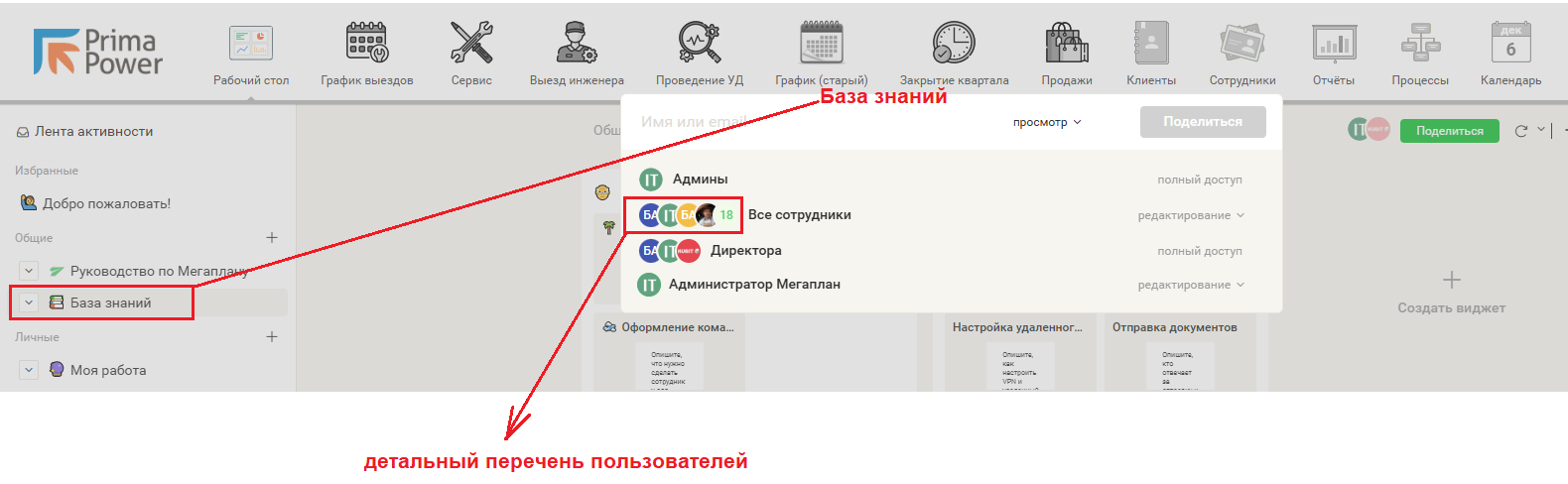The image size is (1568, 484).
Task: Open Выезд инженера icon
Action: tap(576, 44)
